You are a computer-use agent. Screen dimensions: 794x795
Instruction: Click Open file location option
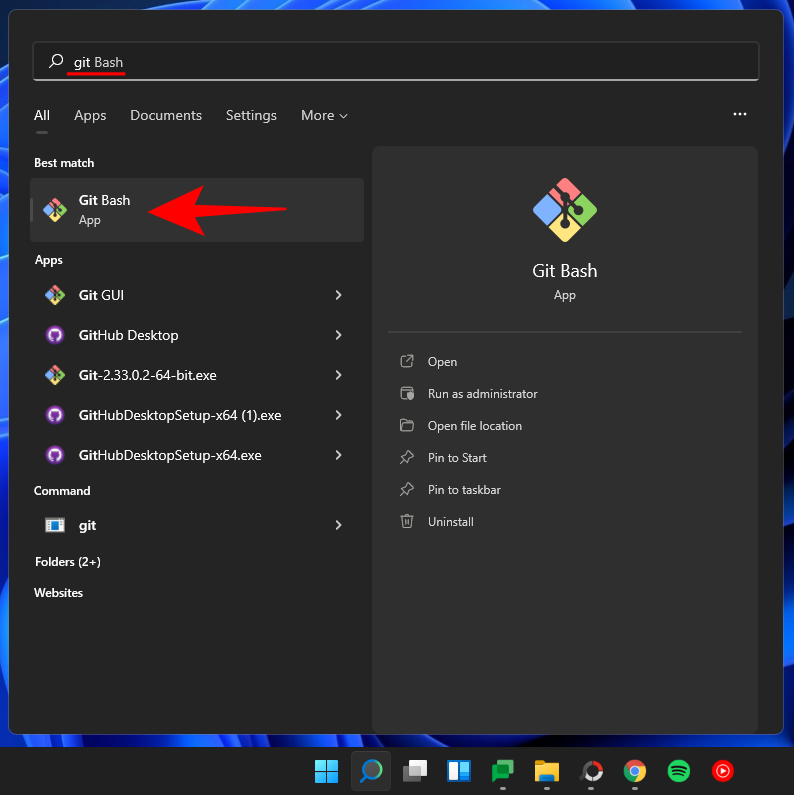click(474, 426)
